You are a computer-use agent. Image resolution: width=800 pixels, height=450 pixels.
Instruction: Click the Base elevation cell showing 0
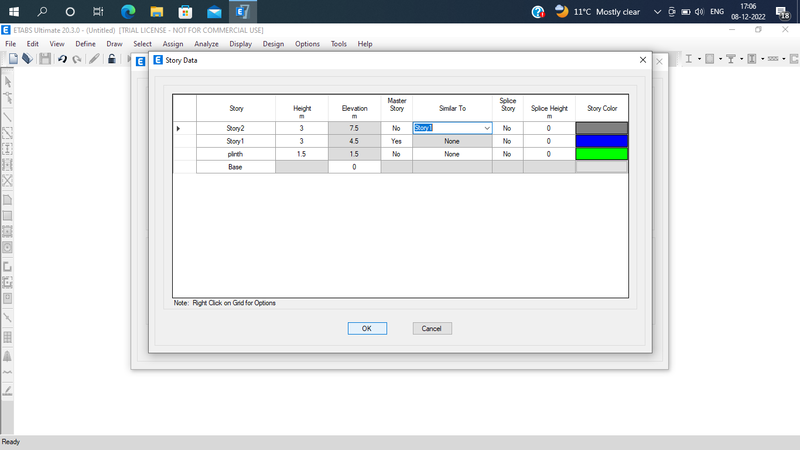click(x=354, y=167)
